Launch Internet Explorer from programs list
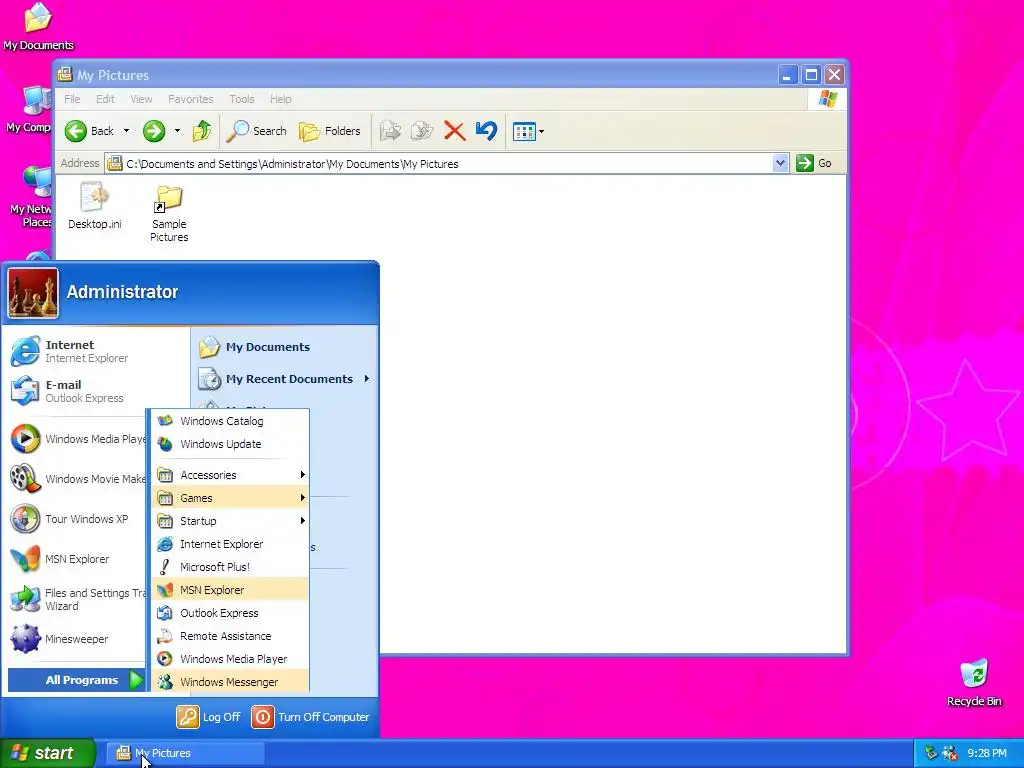The height and width of the screenshot is (768, 1024). pos(230,544)
